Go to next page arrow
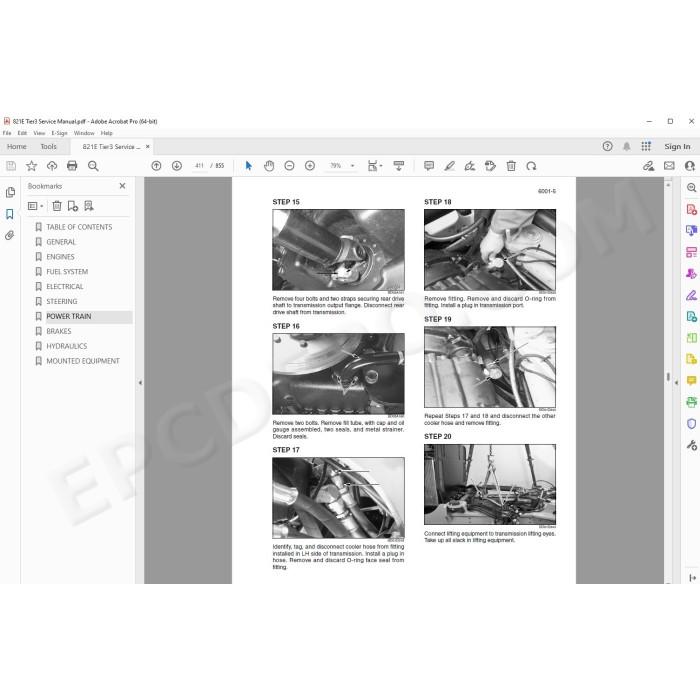Viewport: 700px width, 700px height. 177,166
